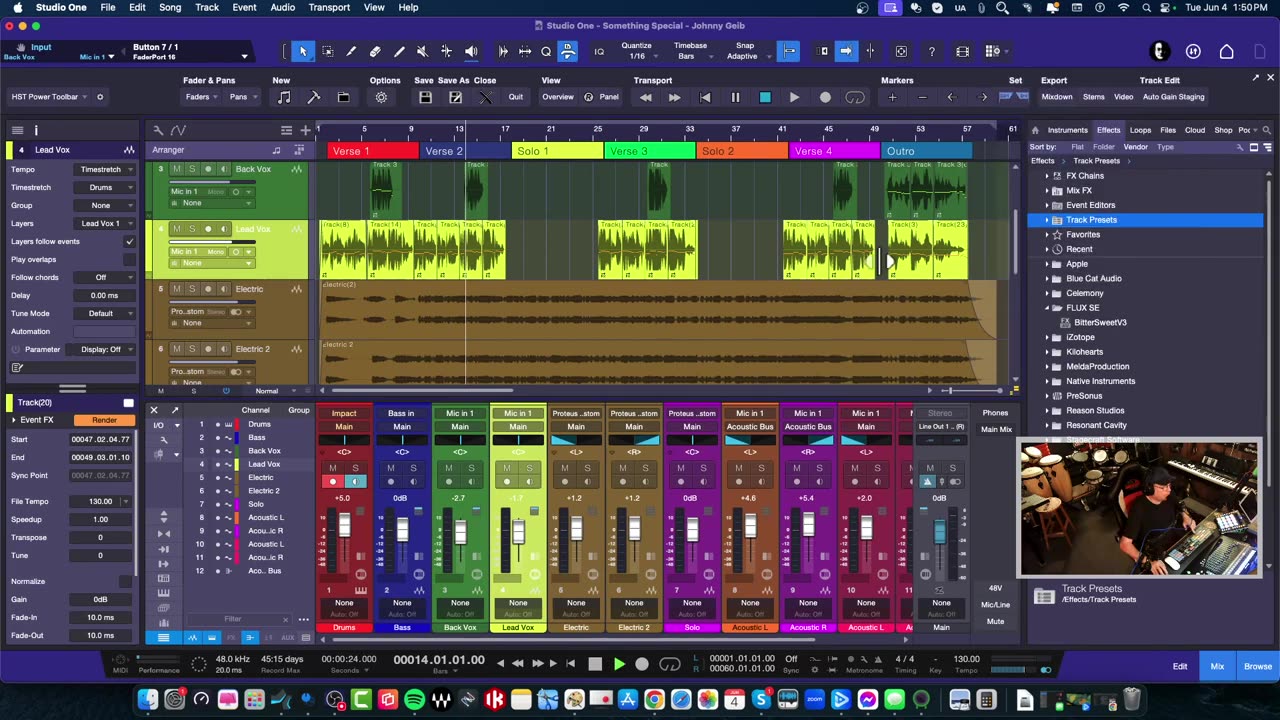Switch to the Instruments browser tab

tap(1067, 130)
